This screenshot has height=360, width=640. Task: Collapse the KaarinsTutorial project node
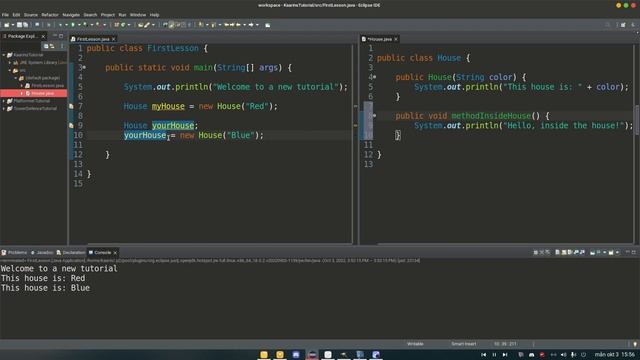[4, 55]
